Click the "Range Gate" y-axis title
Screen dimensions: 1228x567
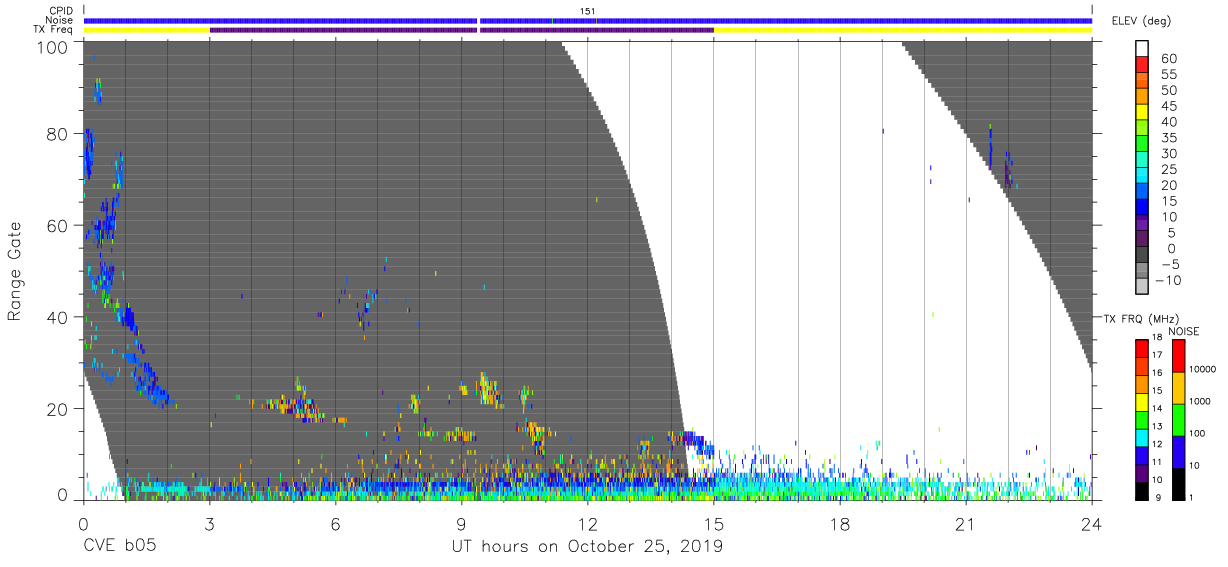coord(15,271)
